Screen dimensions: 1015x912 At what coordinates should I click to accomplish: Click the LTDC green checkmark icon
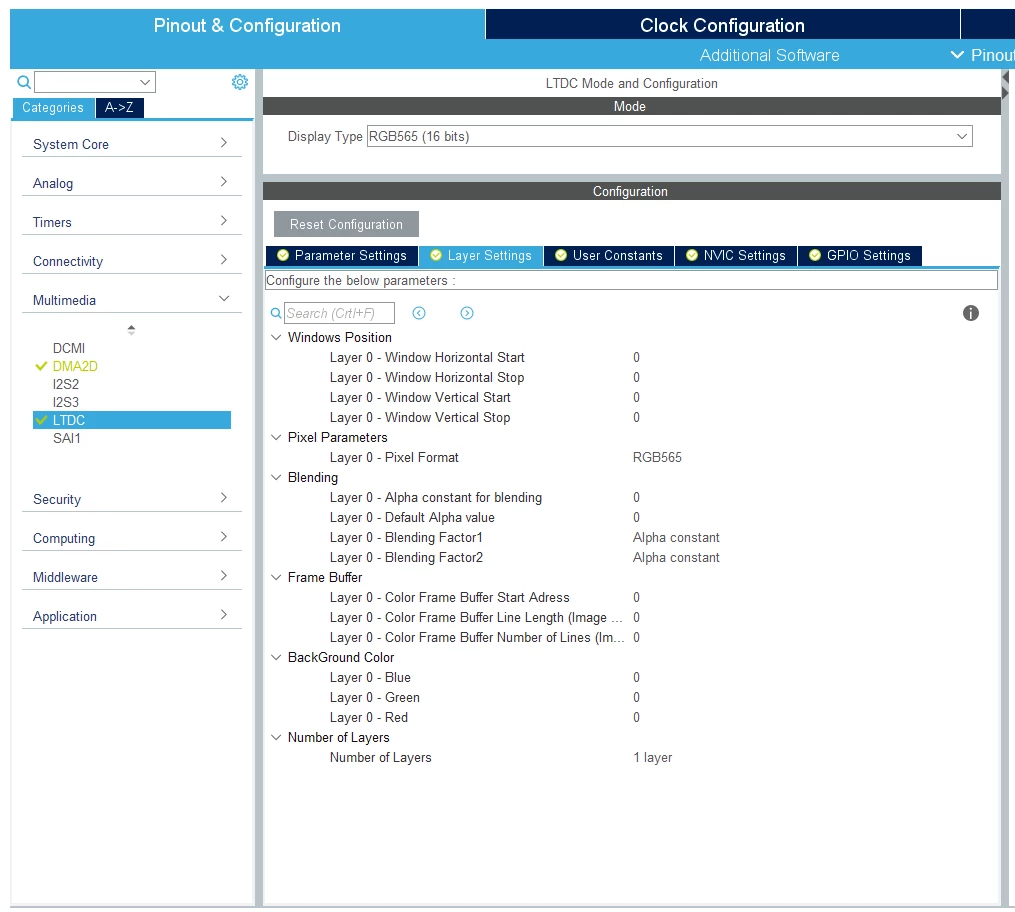click(41, 420)
